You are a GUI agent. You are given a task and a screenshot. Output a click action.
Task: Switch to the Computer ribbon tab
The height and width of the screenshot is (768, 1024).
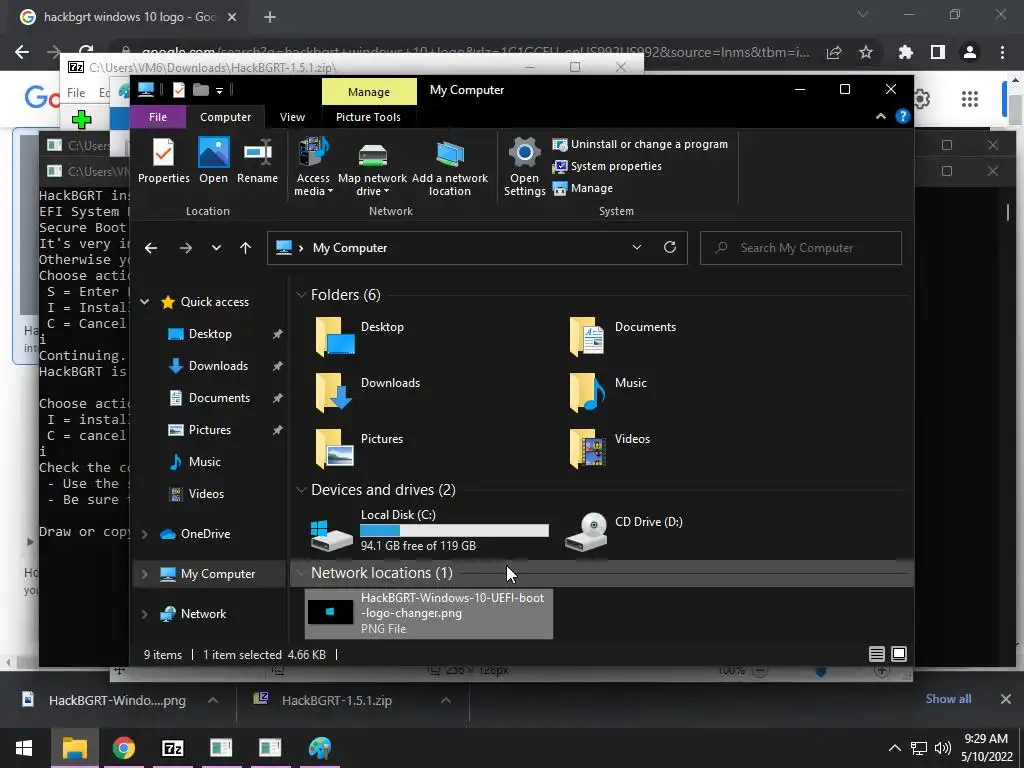pos(225,117)
